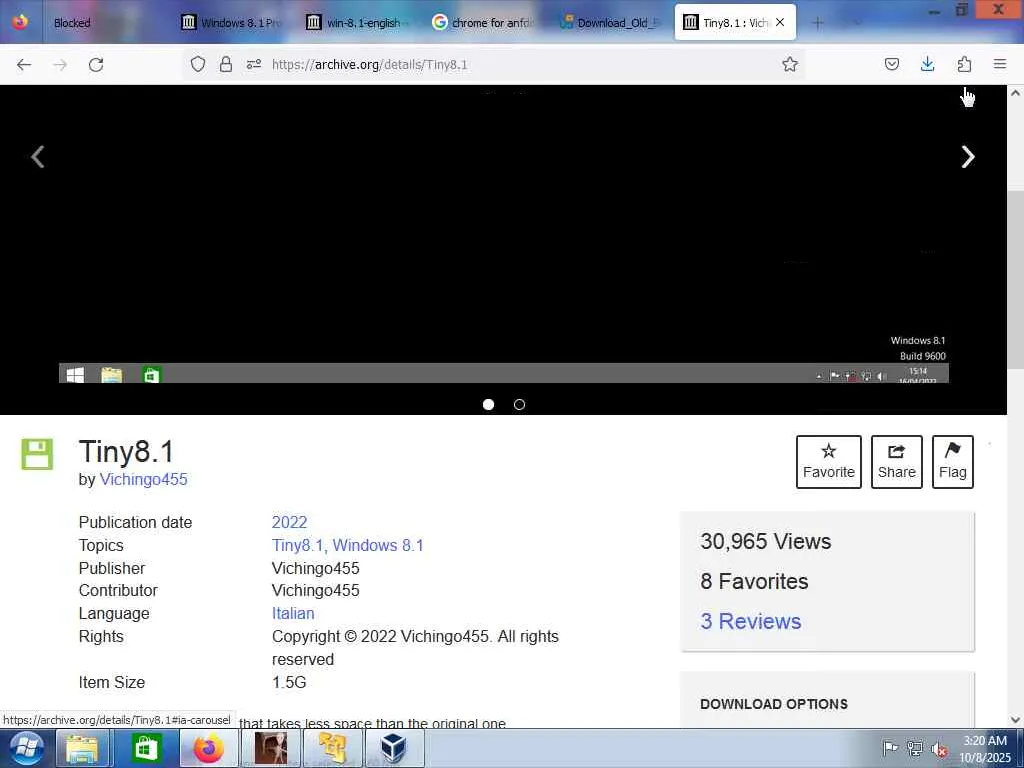Open File Explorer from the taskbar
The height and width of the screenshot is (768, 1024).
[82, 748]
